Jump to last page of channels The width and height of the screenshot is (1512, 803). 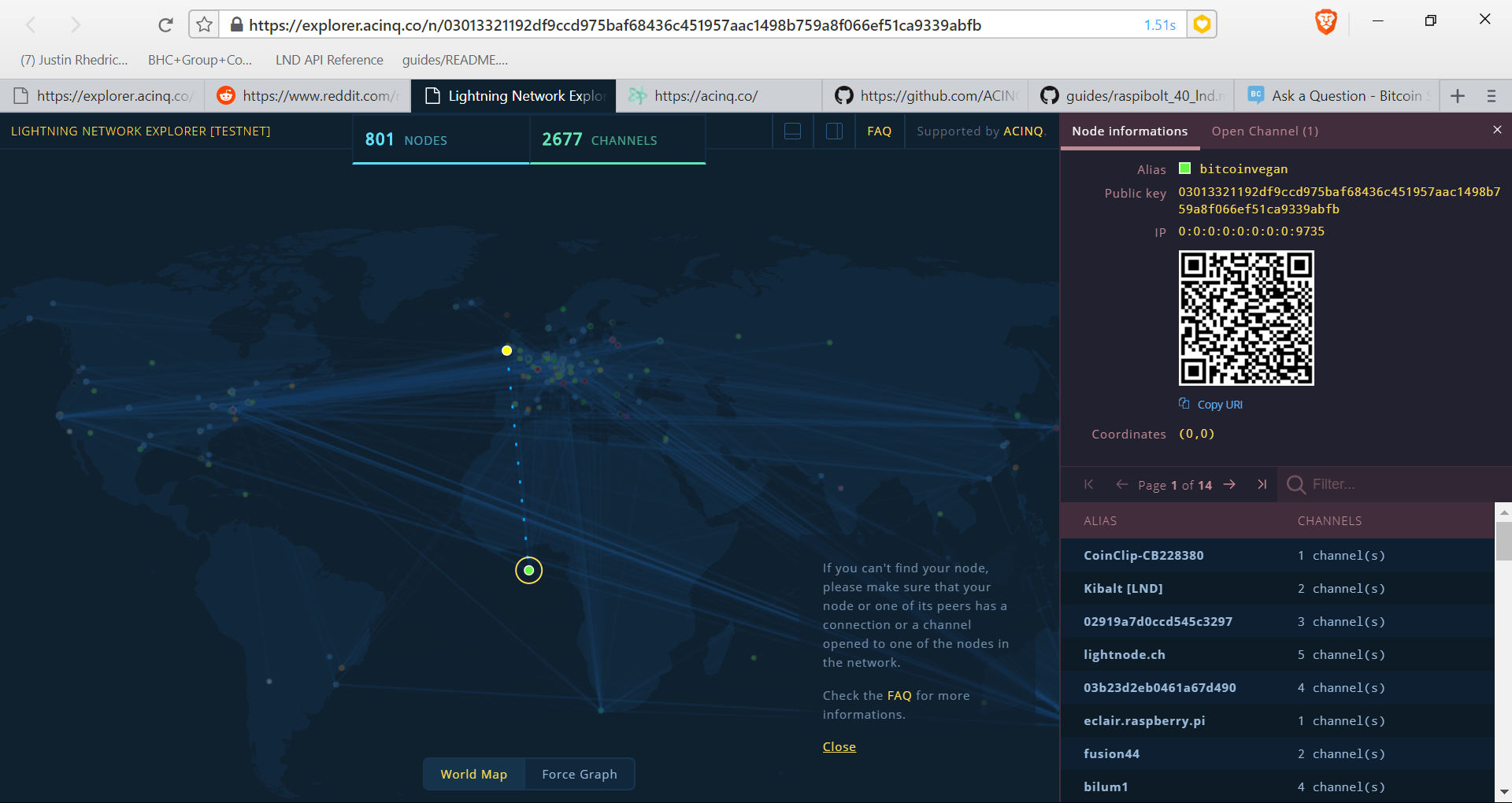1262,485
